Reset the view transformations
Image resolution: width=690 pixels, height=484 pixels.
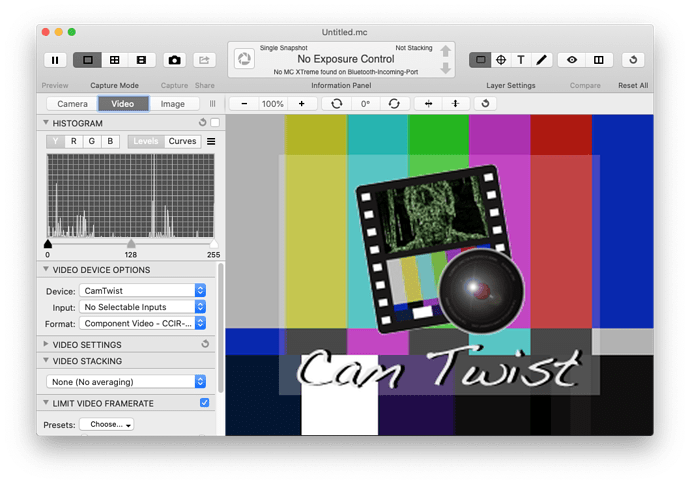485,104
